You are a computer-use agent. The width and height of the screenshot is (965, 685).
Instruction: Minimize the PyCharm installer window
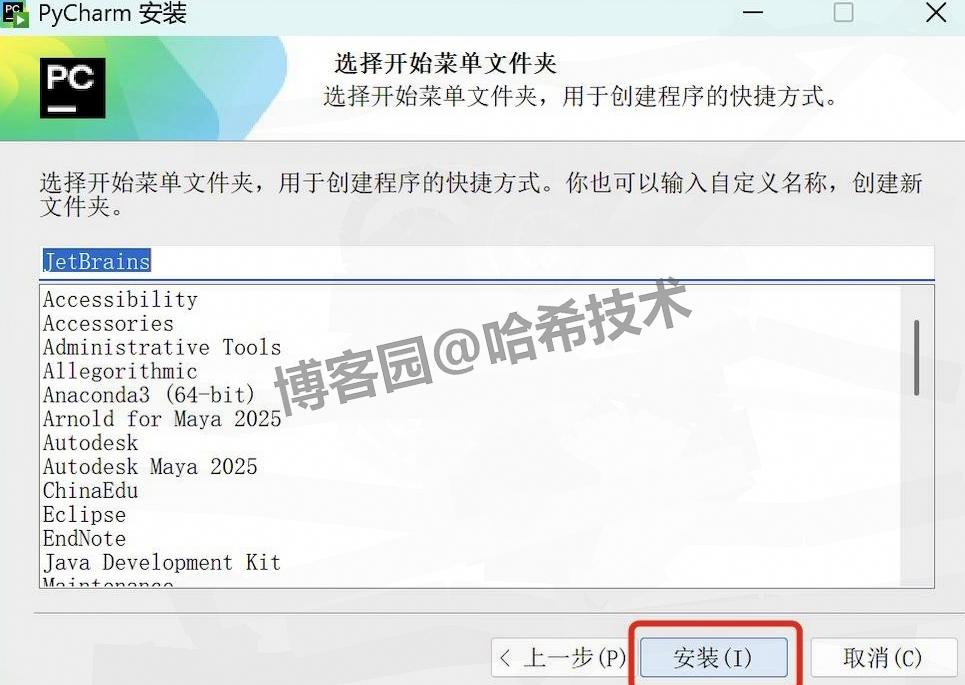pos(753,12)
